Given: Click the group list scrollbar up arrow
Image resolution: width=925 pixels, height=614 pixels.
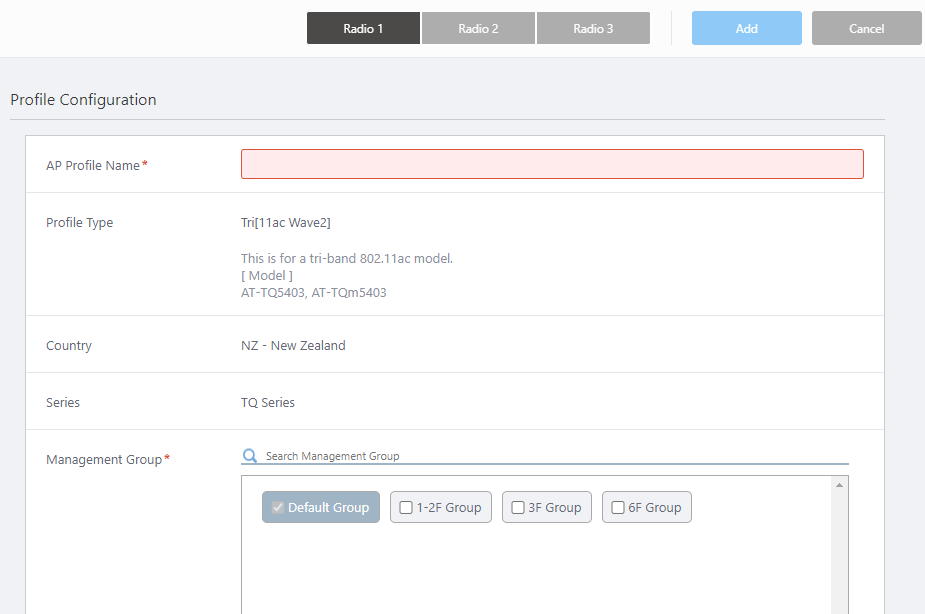Looking at the screenshot, I should pyautogui.click(x=839, y=485).
